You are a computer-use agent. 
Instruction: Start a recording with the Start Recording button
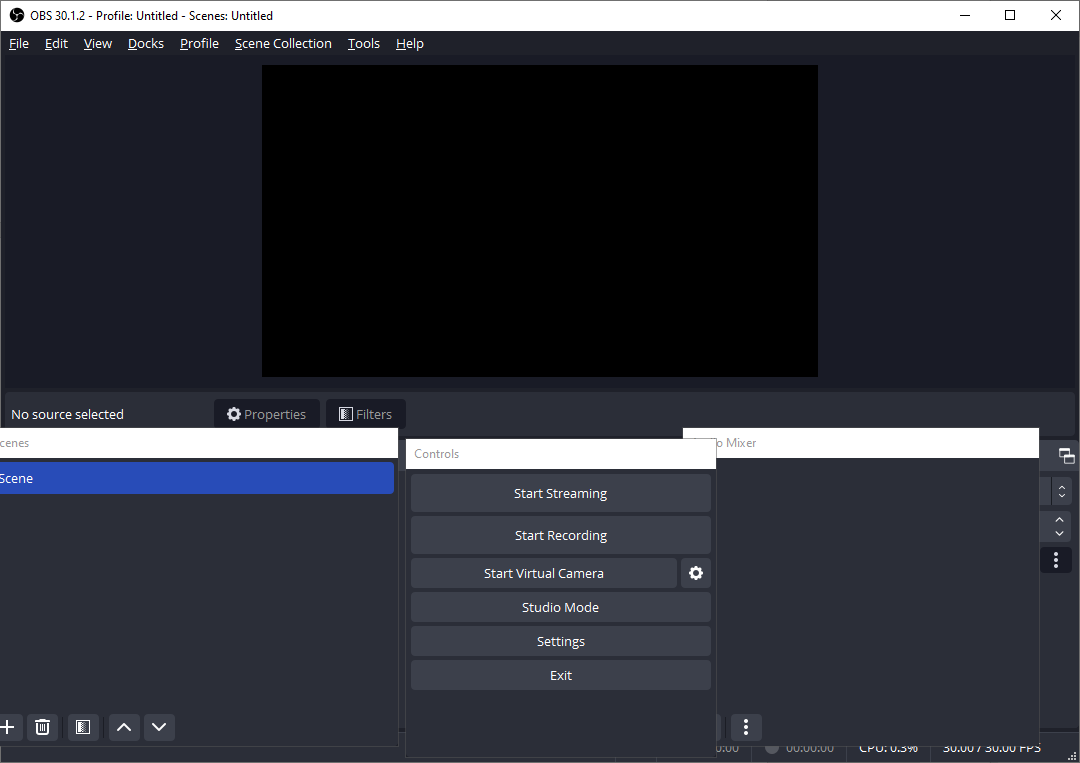[560, 535]
